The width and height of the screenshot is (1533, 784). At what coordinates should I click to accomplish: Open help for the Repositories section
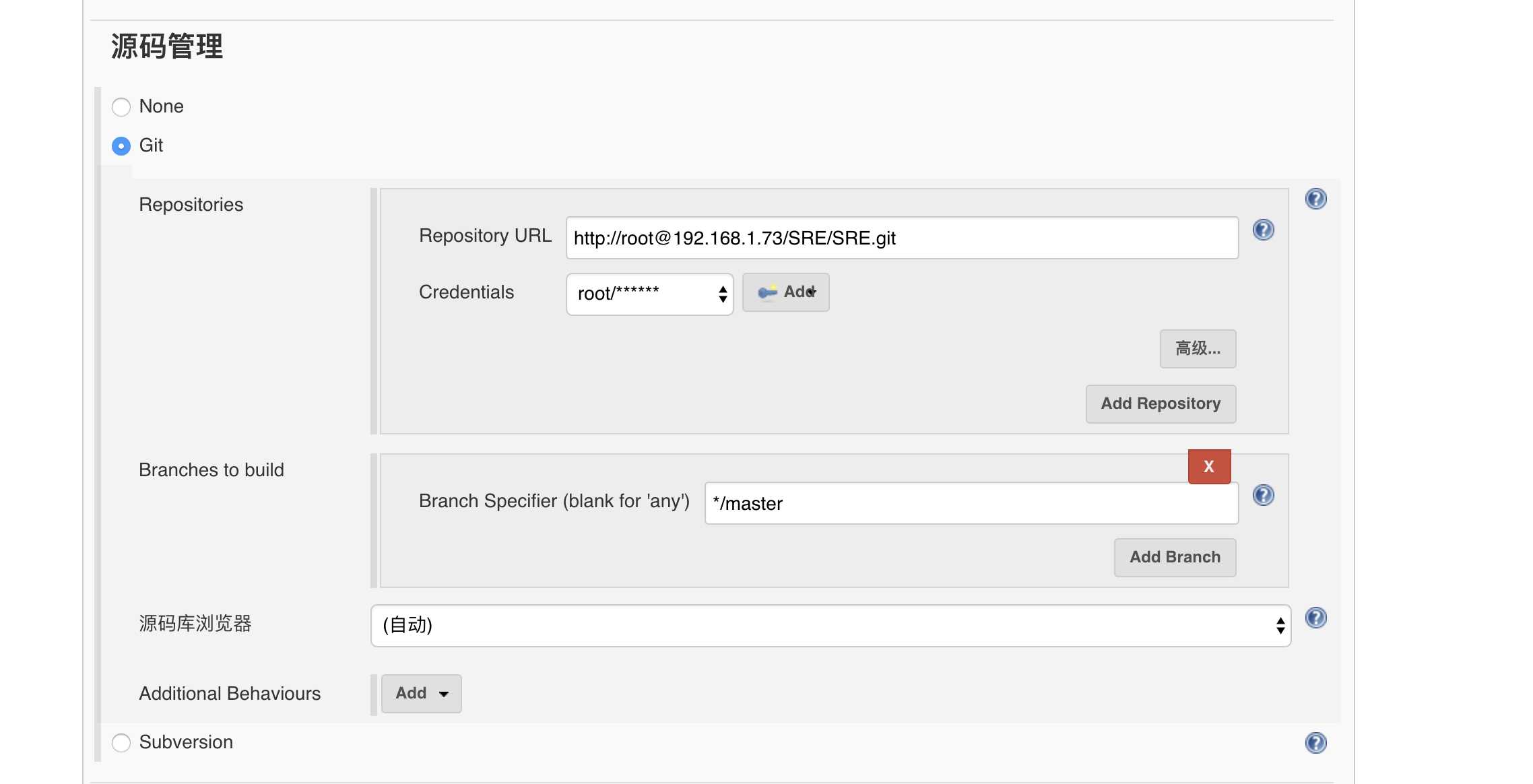pos(1315,199)
